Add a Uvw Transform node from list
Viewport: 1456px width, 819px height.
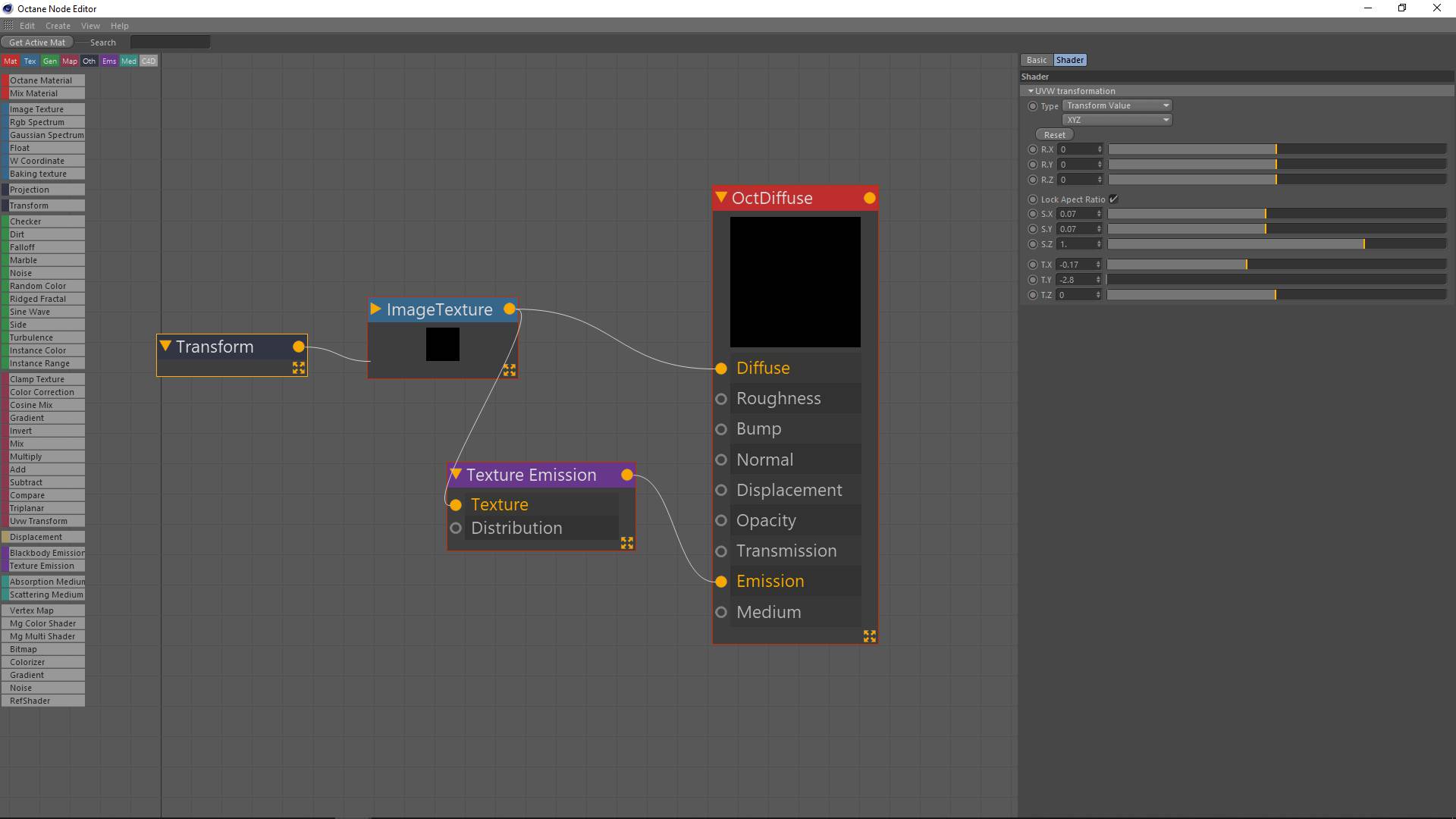[x=43, y=521]
